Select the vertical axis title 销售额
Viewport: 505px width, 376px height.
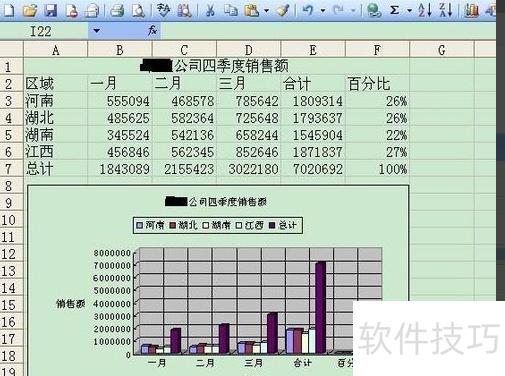(x=71, y=304)
